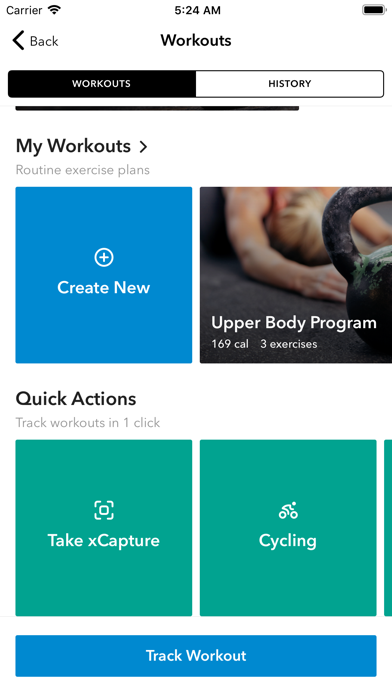Tap the dark banner strip above My Workouts
392x696 pixels.
pos(157,108)
